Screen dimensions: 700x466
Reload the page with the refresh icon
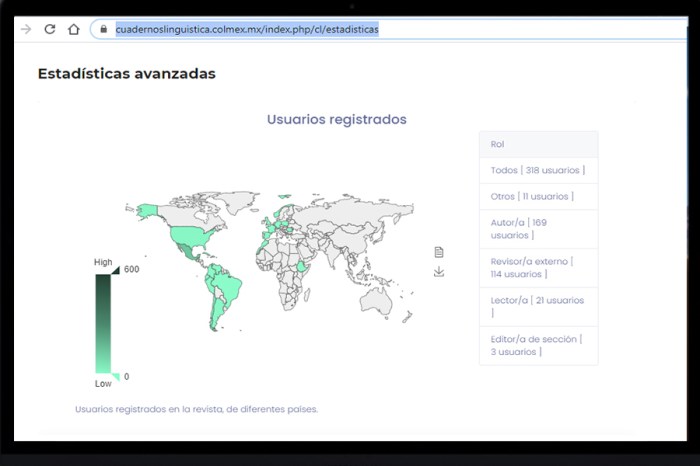49,29
